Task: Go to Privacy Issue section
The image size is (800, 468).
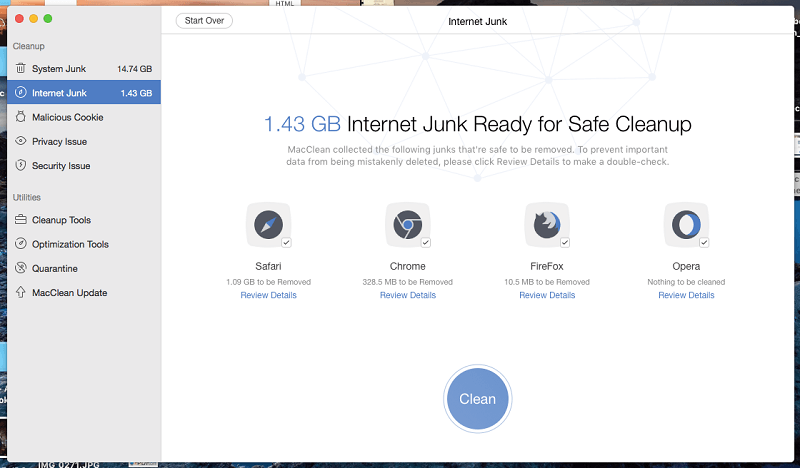Action: click(84, 141)
